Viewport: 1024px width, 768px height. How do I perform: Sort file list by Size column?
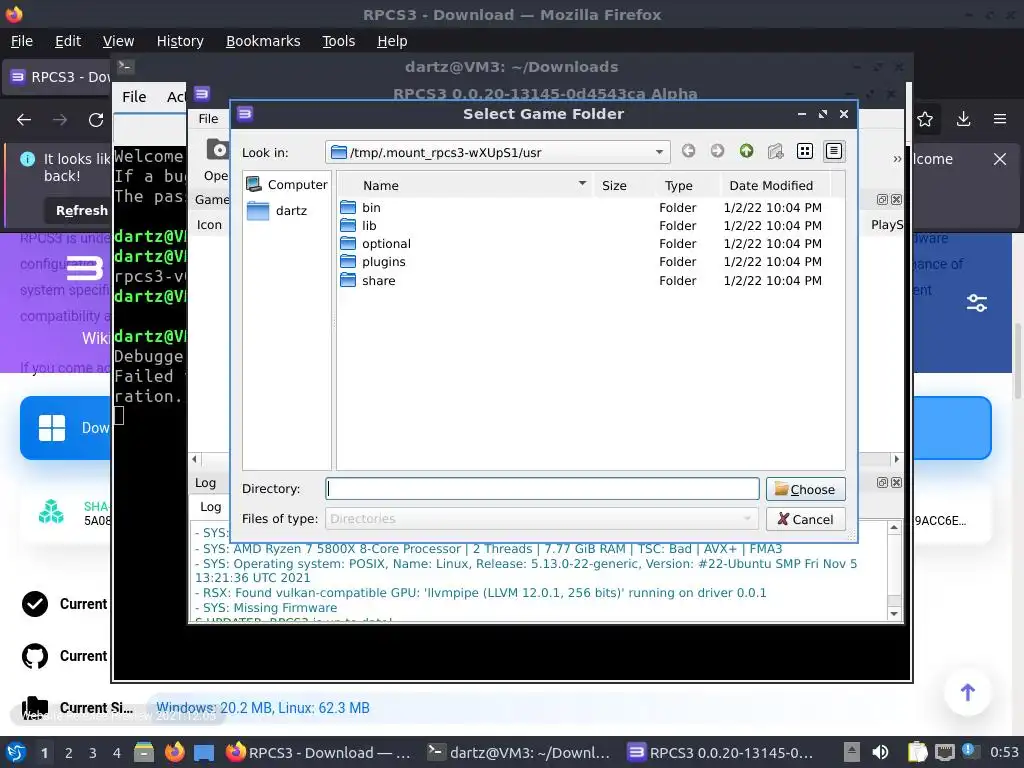(x=615, y=185)
